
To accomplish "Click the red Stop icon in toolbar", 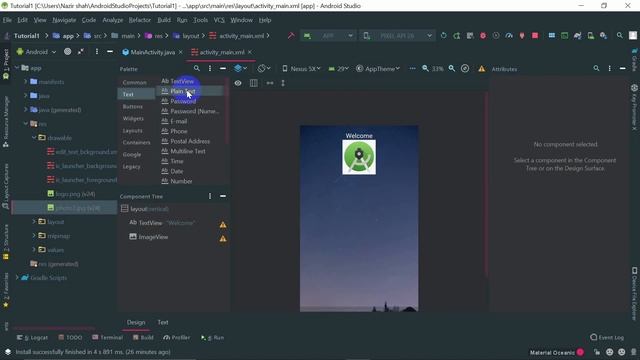I will (535, 36).
